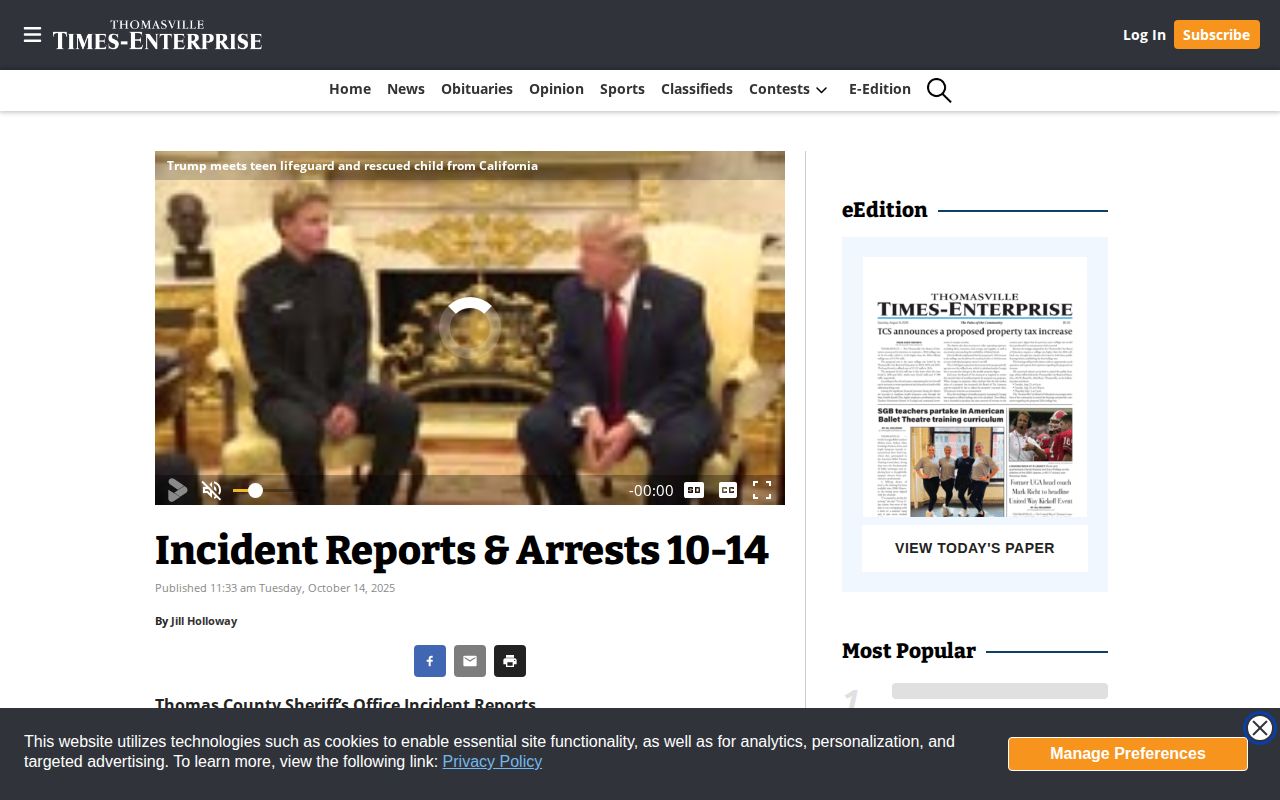Open the Opinion section
Viewport: 1280px width, 800px height.
click(556, 89)
